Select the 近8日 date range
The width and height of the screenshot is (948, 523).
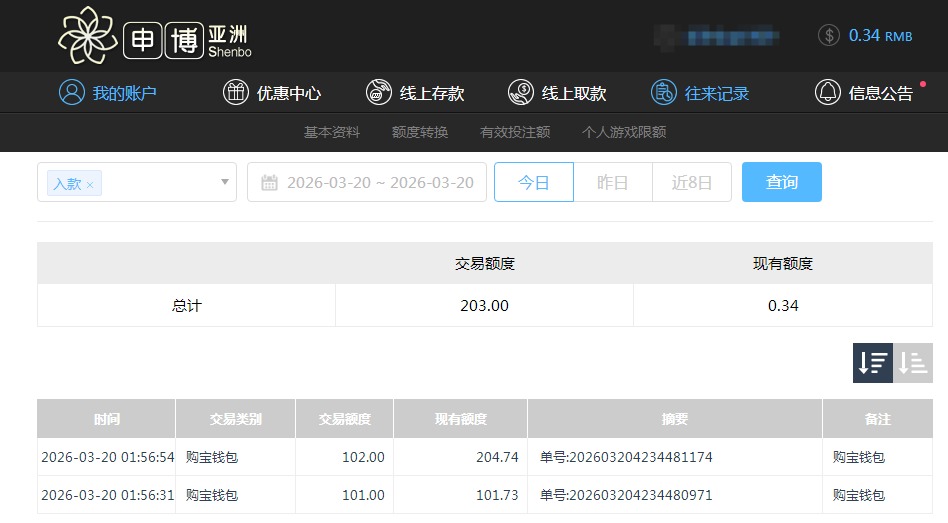click(x=692, y=182)
